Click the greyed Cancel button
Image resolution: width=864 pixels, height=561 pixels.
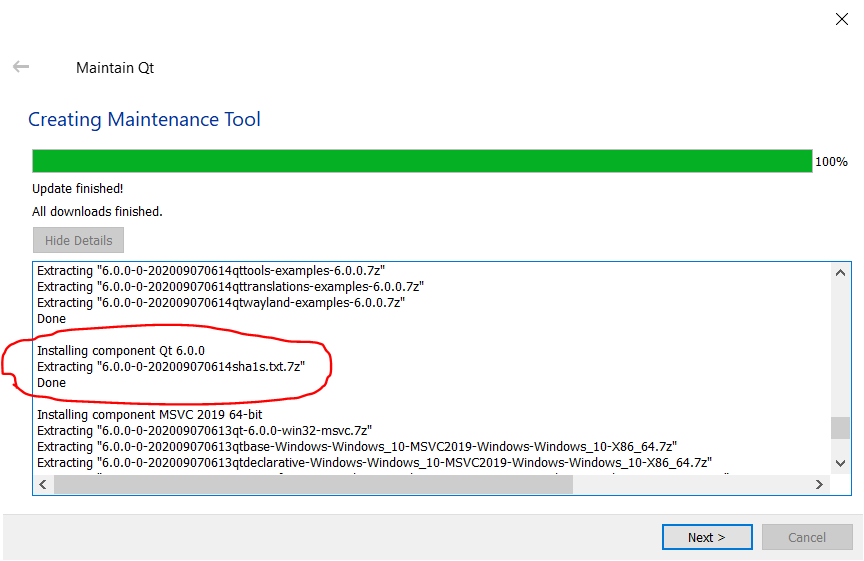coord(807,537)
